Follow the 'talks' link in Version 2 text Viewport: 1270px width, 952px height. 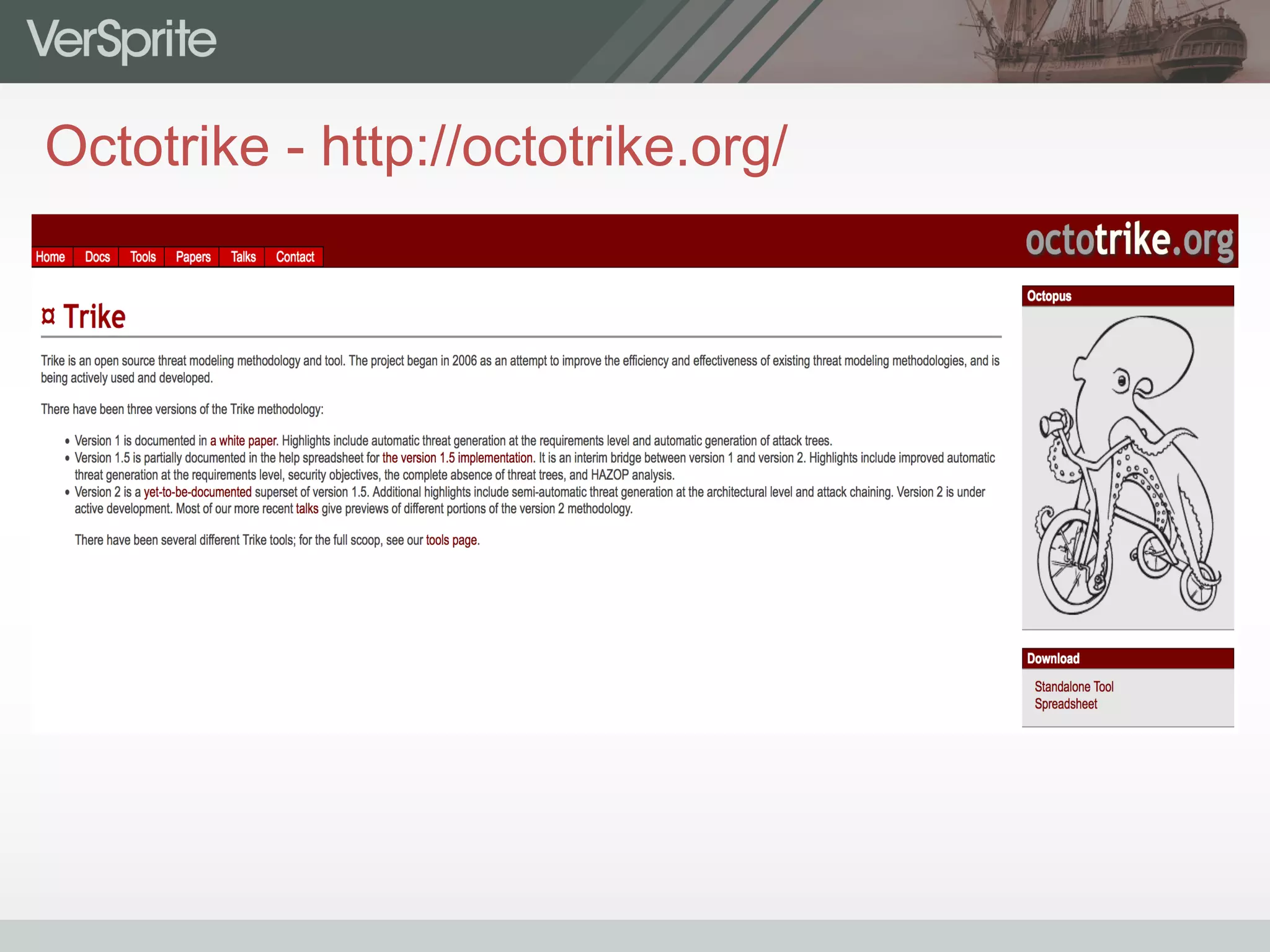[307, 509]
